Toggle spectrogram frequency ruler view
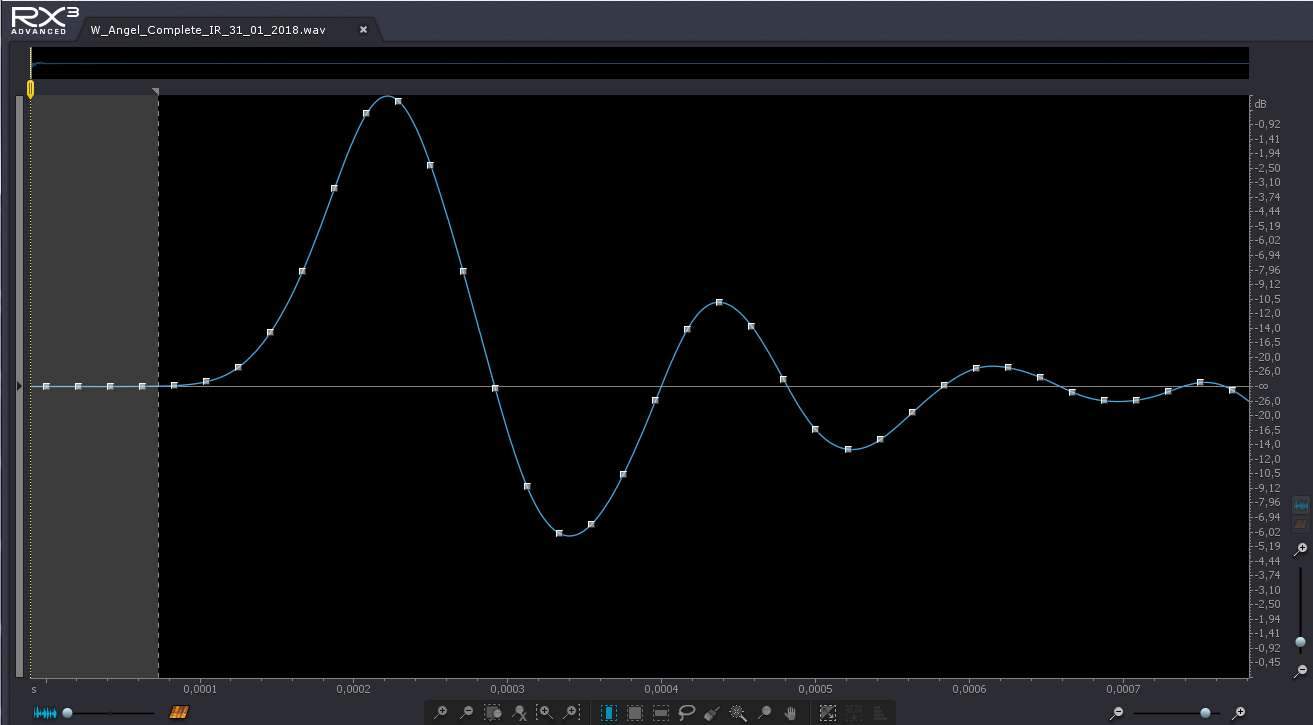Screen dimensions: 1313x725 click(x=1301, y=524)
